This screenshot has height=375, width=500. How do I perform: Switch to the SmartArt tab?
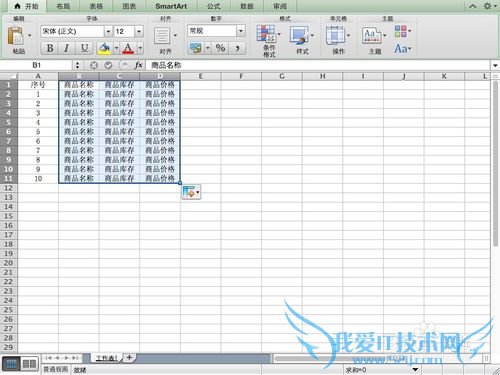point(171,6)
